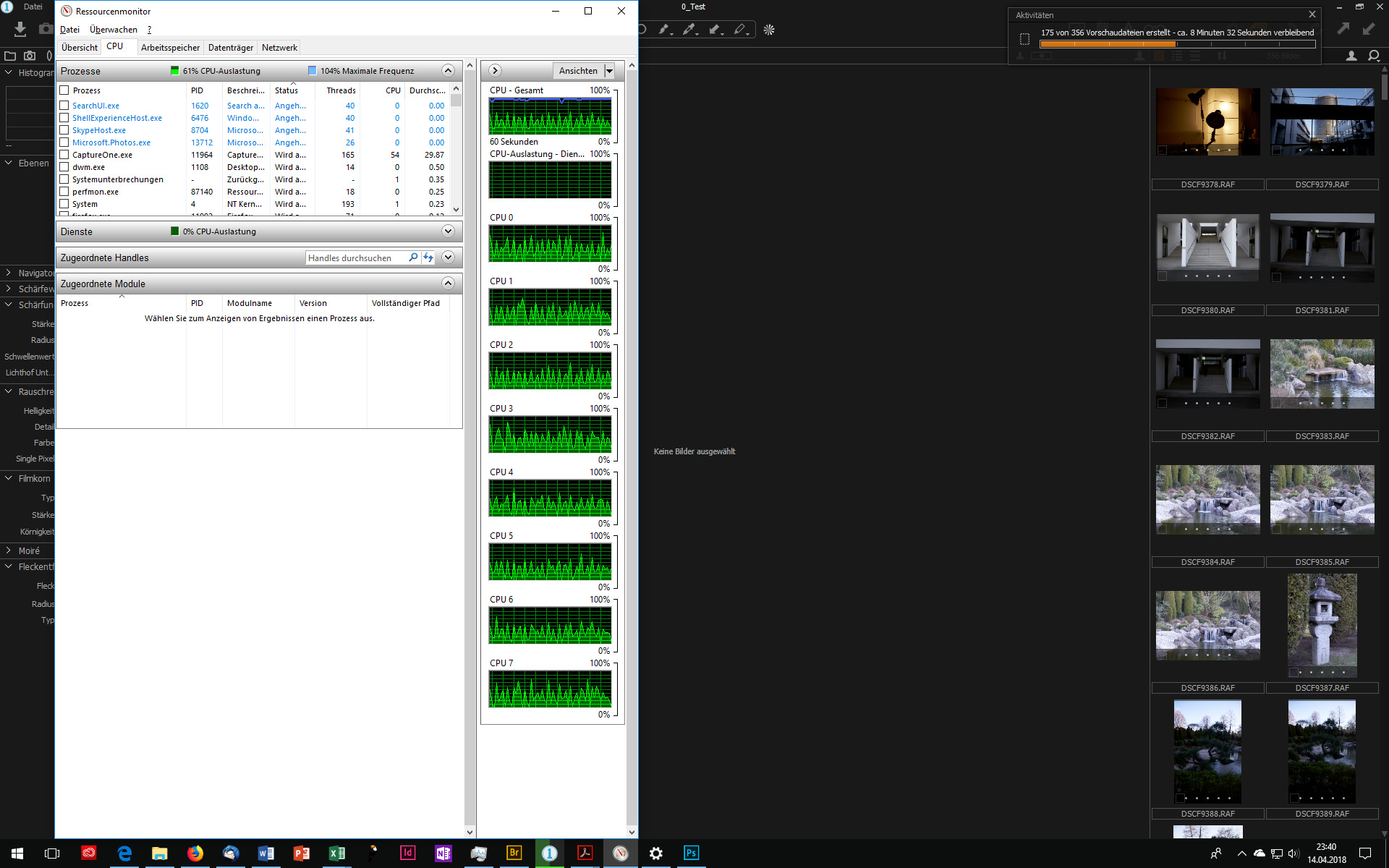Open the Ansichten dropdown arrow
This screenshot has width=1389, height=868.
610,71
